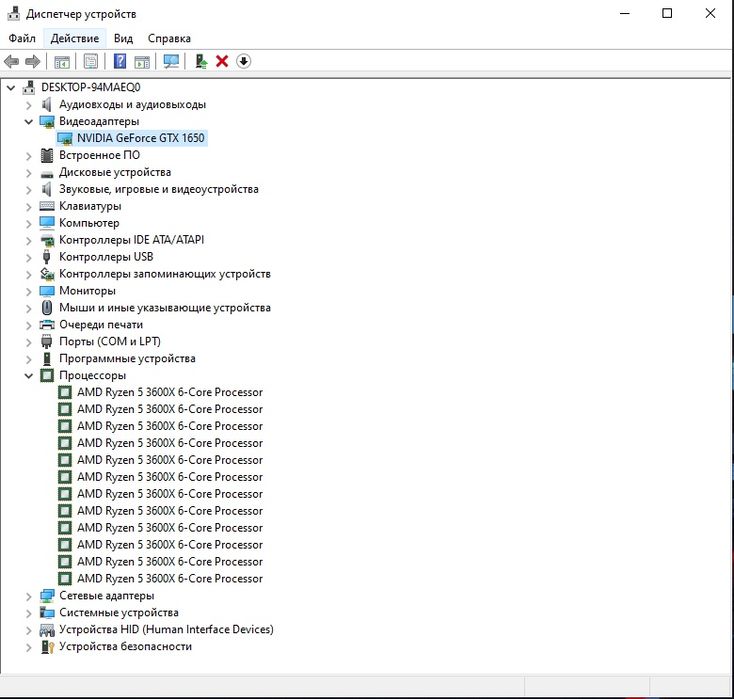Click the Системные устройства icon

coord(47,613)
